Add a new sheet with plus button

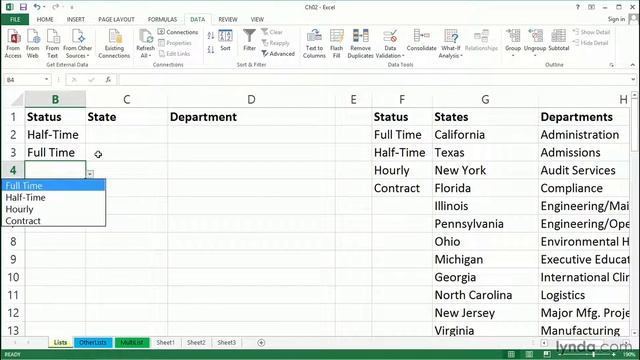pos(261,342)
